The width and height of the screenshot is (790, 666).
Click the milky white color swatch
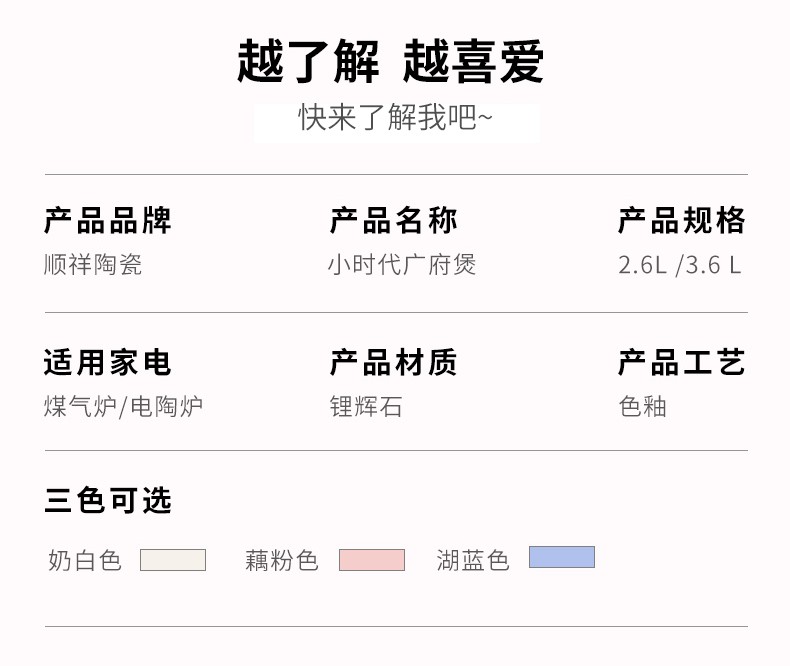point(173,560)
